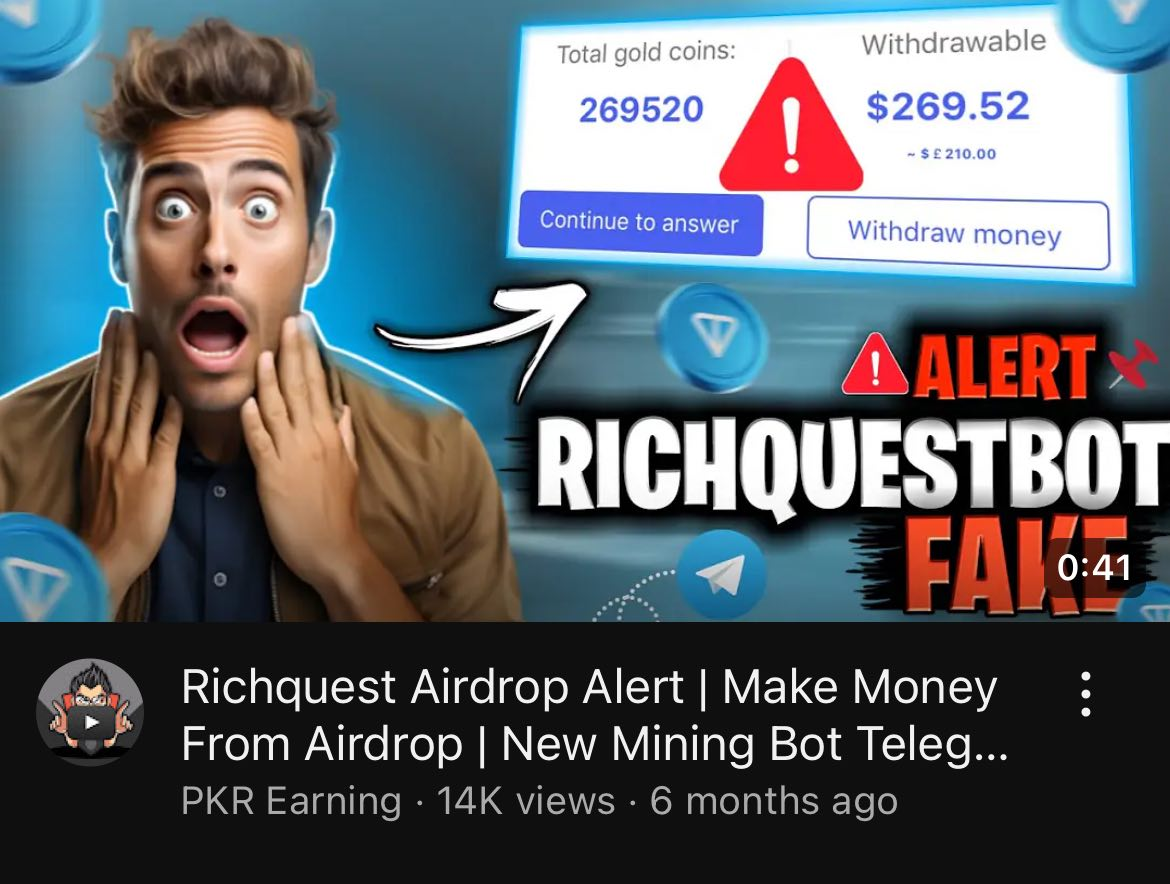Click the $269.52 withdrawable amount
The image size is (1170, 884).
pos(948,106)
